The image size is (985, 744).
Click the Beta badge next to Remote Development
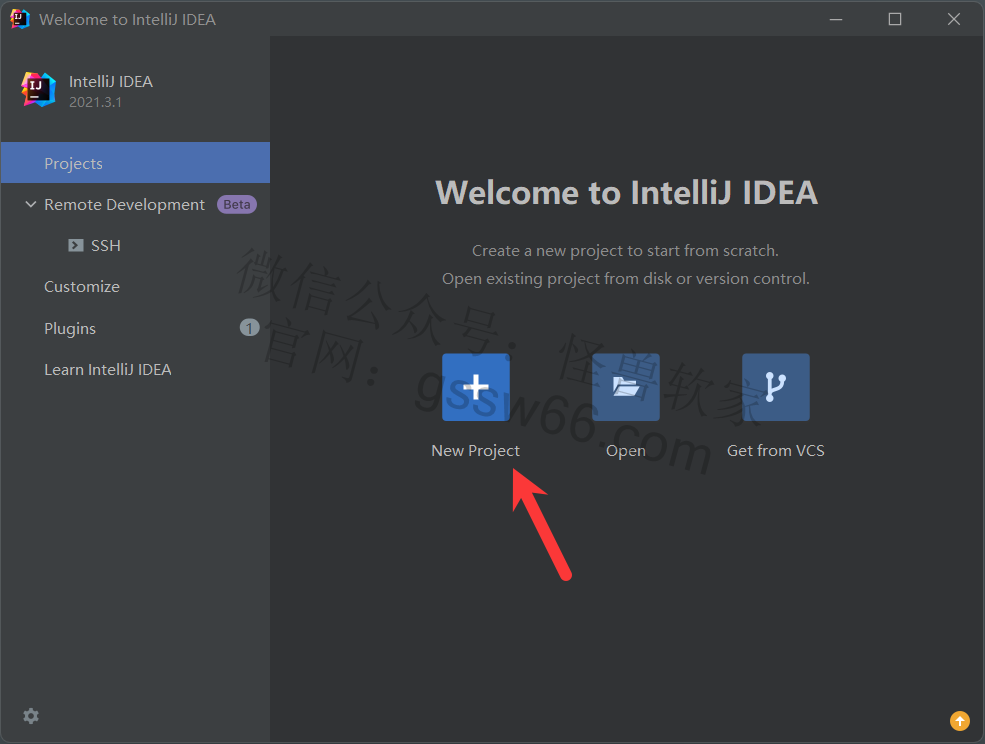tap(237, 204)
